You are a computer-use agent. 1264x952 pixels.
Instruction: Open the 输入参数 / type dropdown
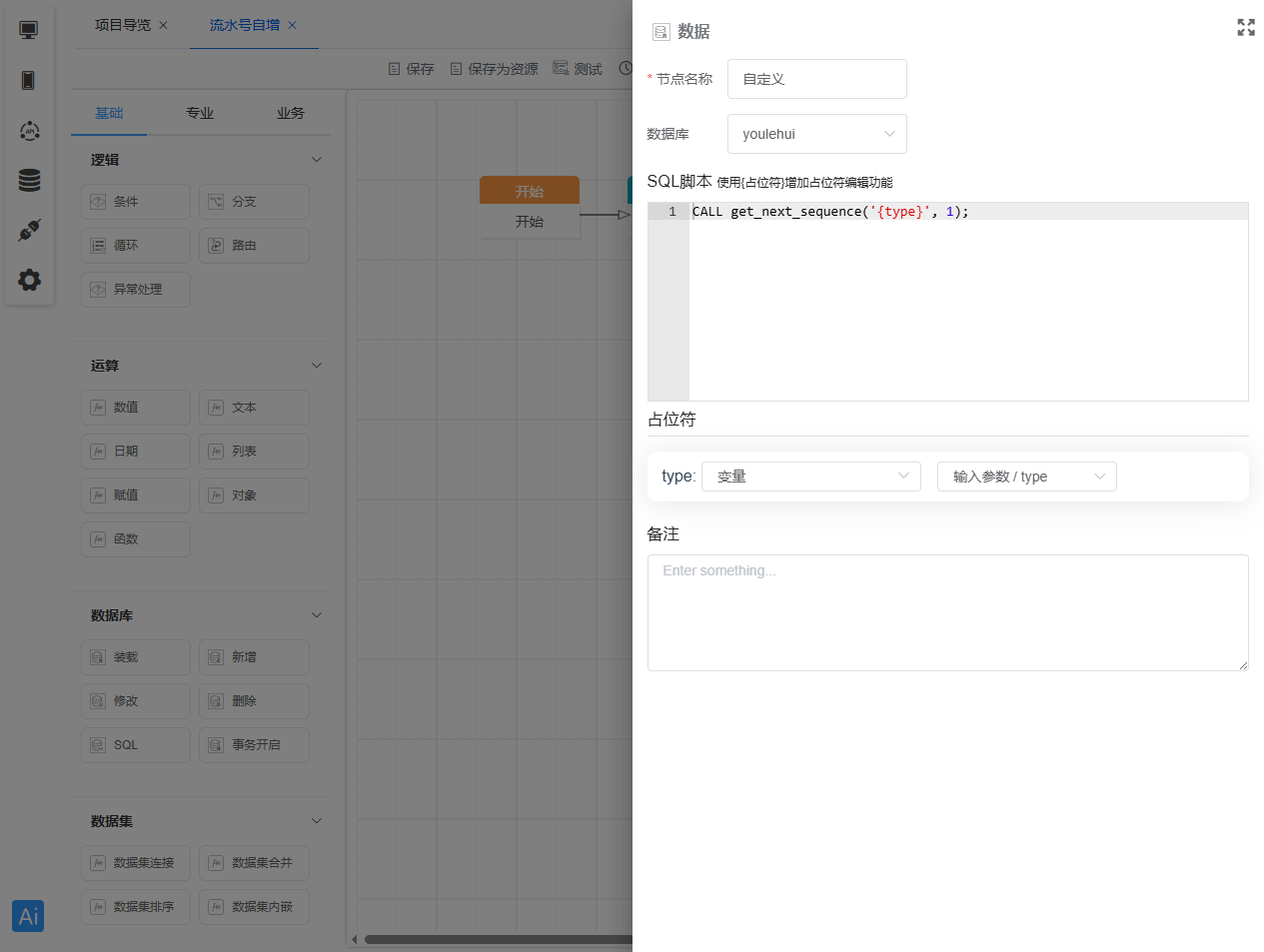(1026, 476)
